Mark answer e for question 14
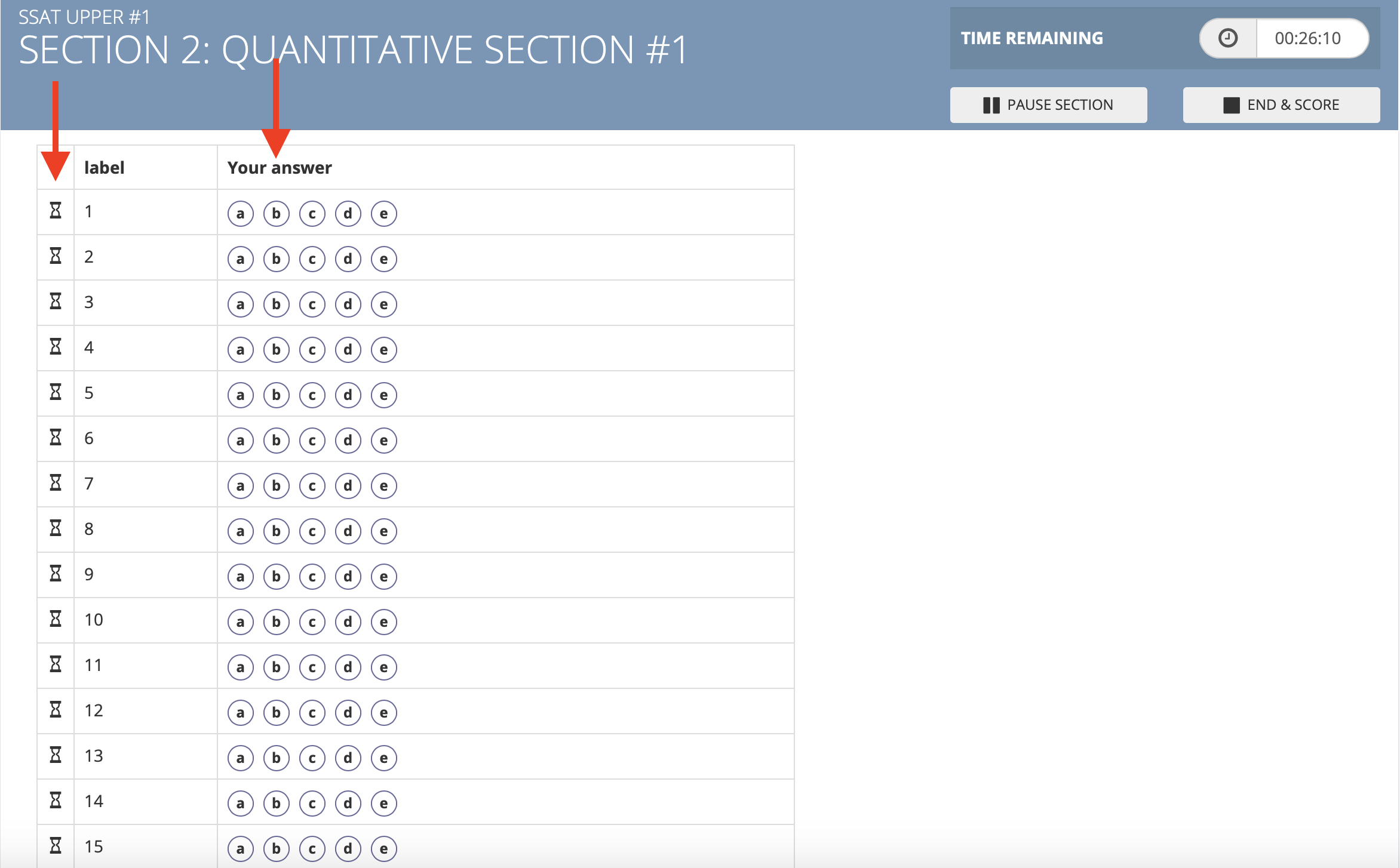The height and width of the screenshot is (868, 1400). tap(383, 804)
